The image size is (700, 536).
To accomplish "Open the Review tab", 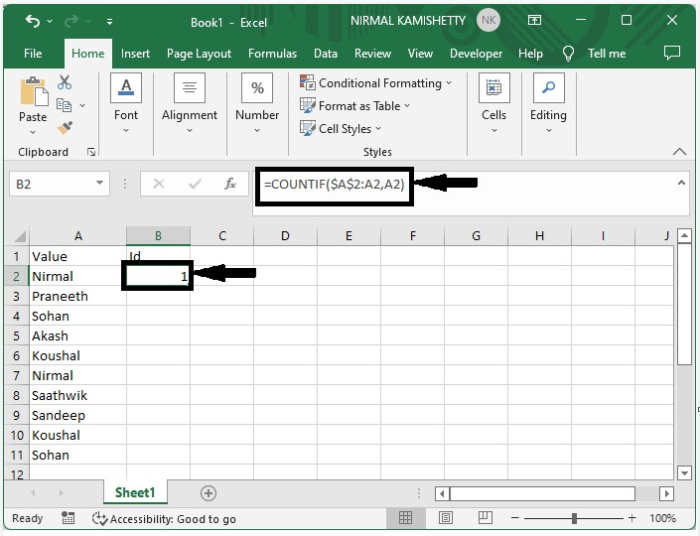I will pyautogui.click(x=373, y=54).
